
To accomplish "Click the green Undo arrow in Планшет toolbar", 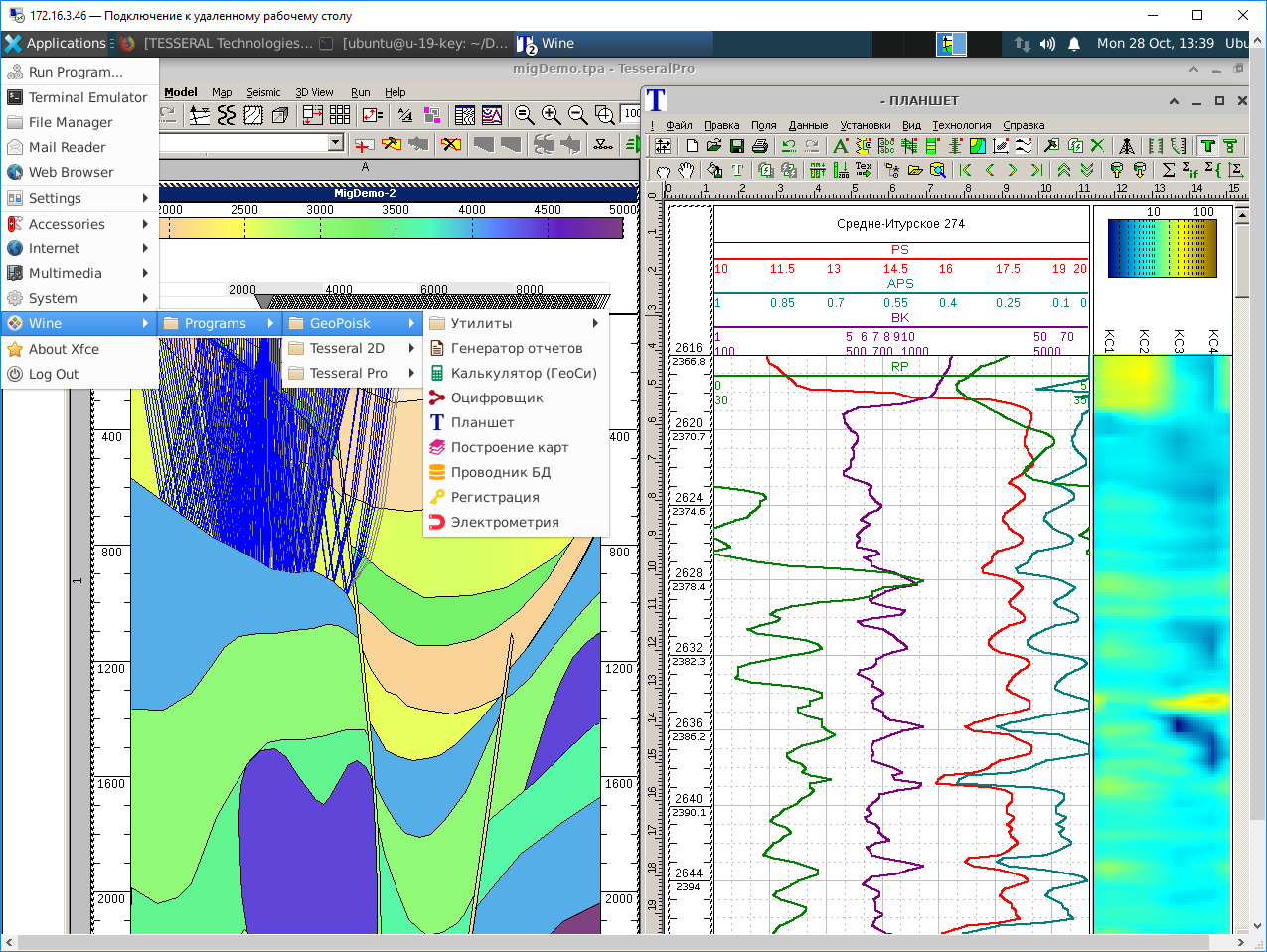I will [788, 145].
